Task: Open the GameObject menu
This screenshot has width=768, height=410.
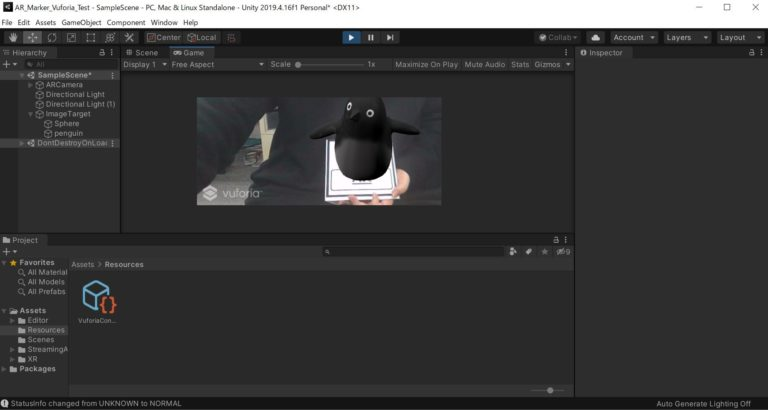Action: point(81,23)
